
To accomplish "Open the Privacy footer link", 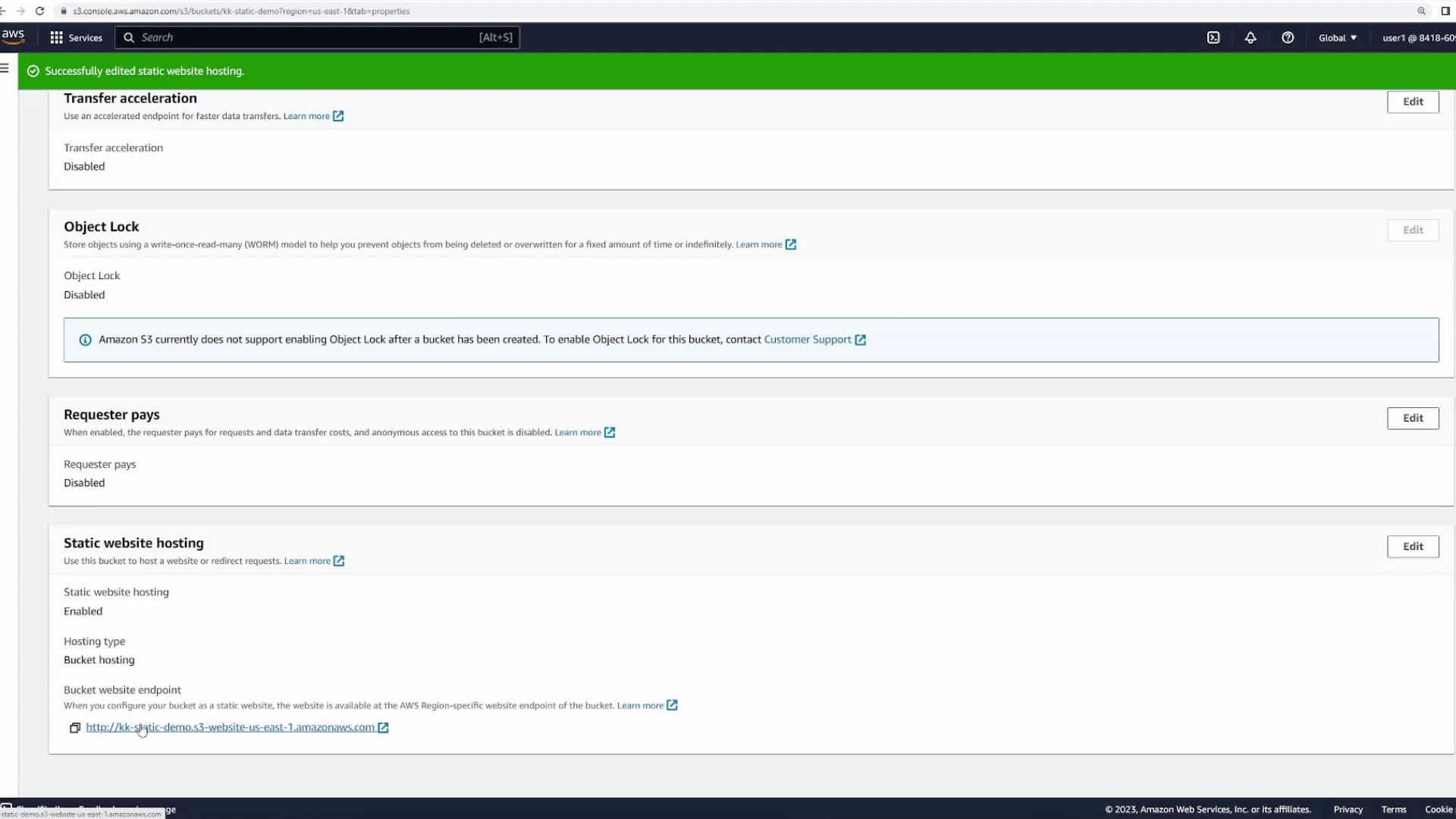I will 1348,809.
